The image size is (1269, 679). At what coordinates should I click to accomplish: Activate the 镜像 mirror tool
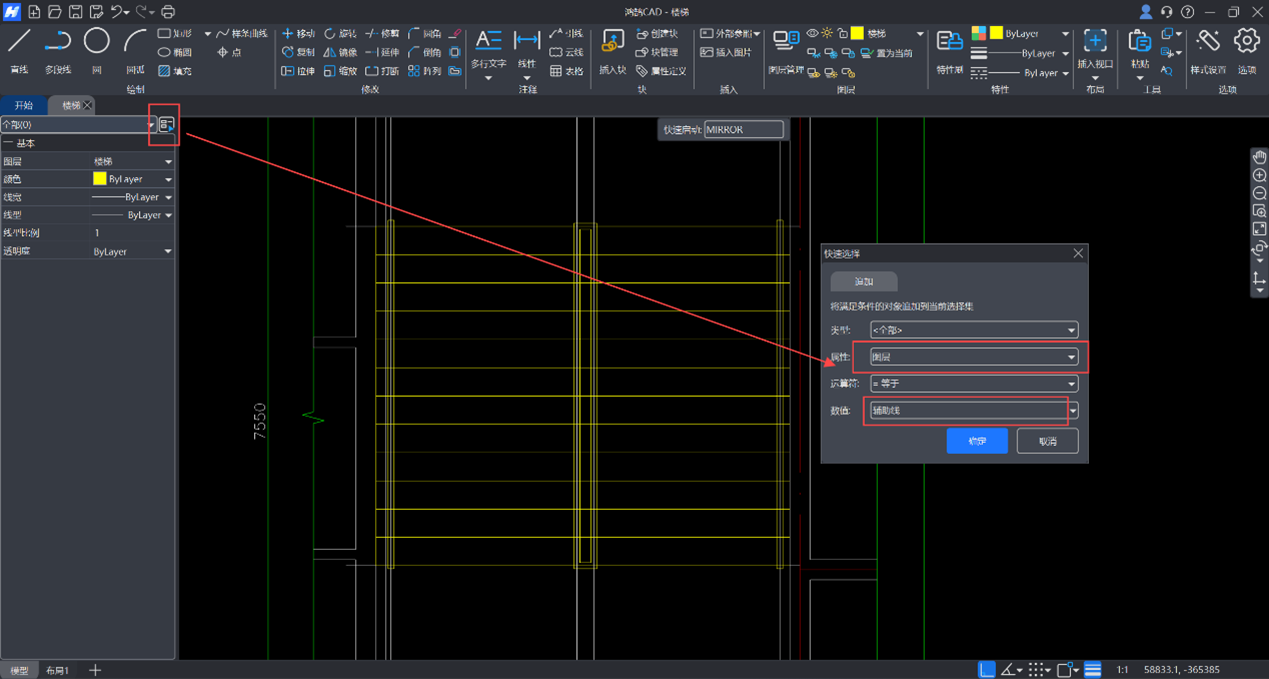pos(339,52)
